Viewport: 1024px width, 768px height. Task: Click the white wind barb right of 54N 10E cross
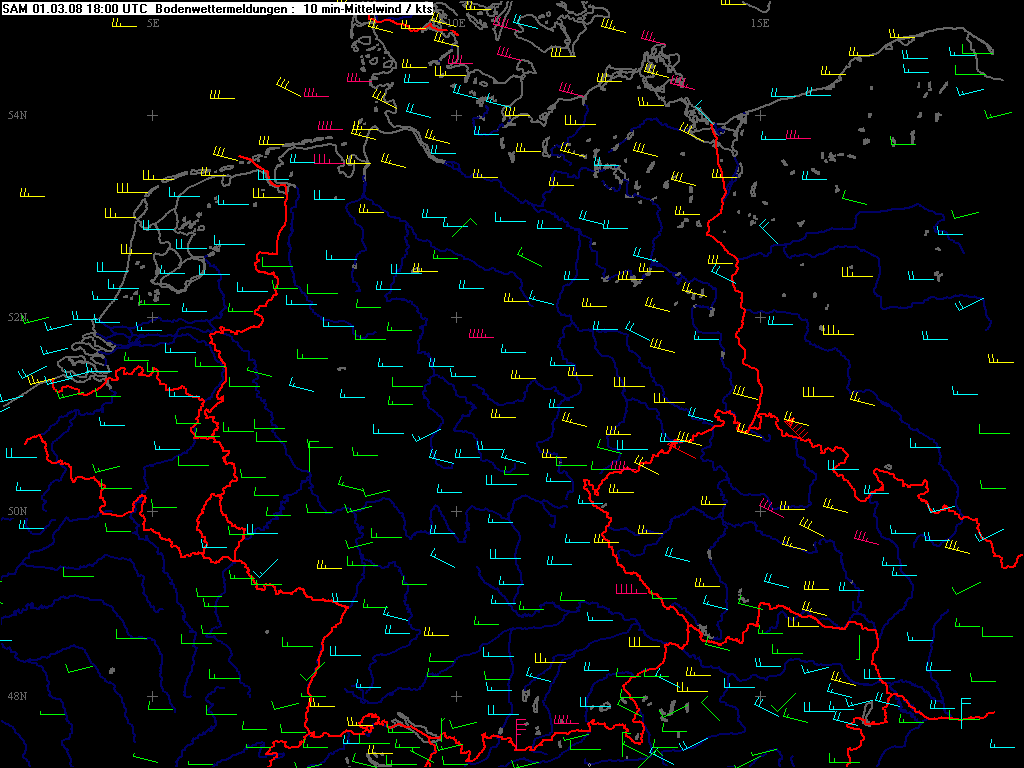(516, 114)
